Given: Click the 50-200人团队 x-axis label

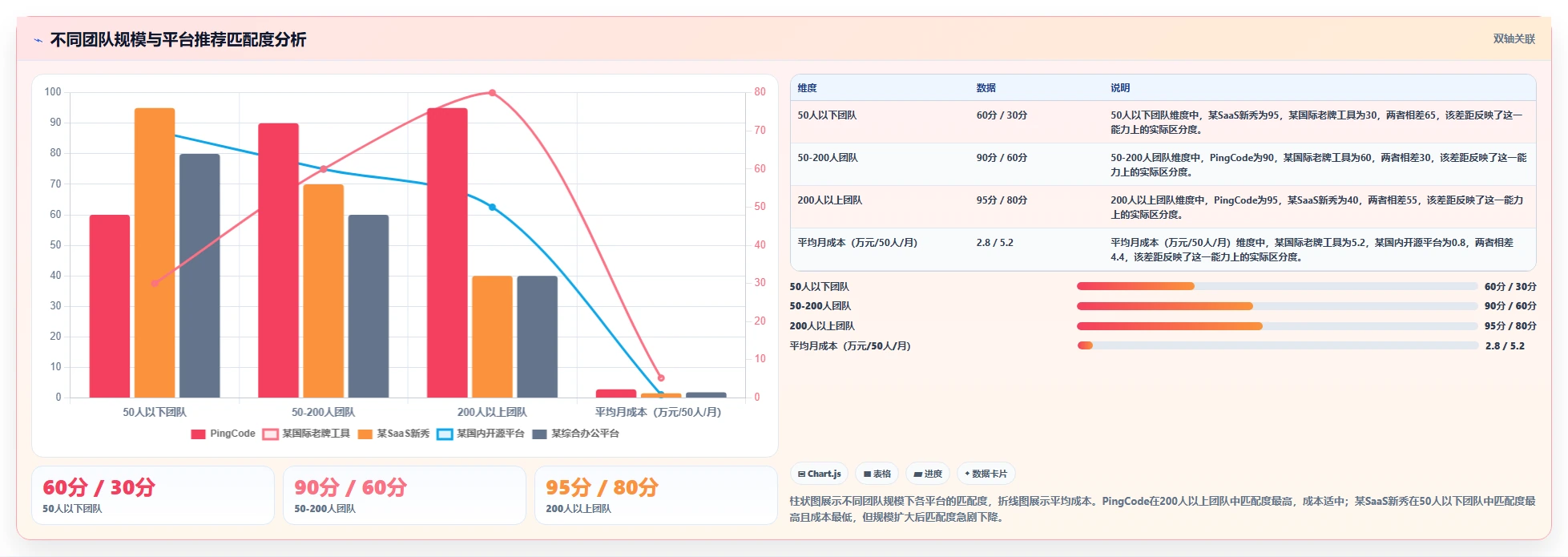Looking at the screenshot, I should 323,412.
